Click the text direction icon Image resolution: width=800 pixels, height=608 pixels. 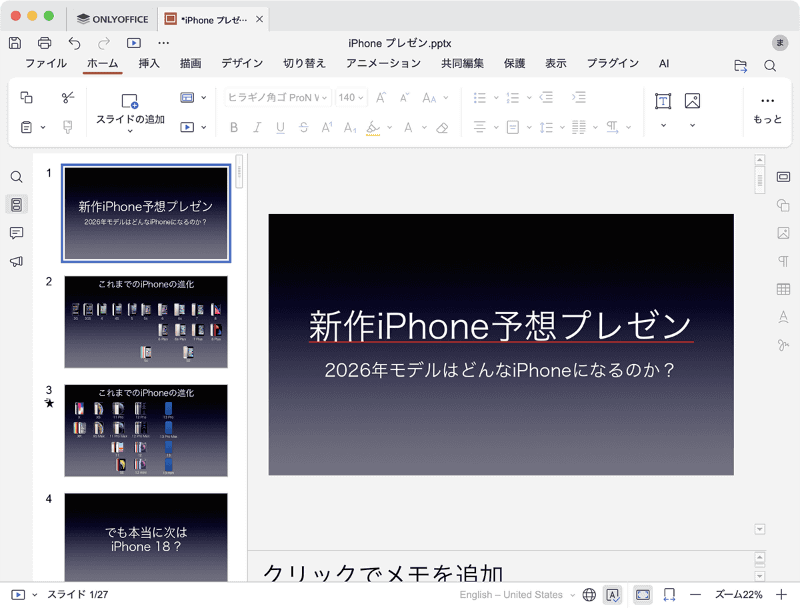click(612, 128)
